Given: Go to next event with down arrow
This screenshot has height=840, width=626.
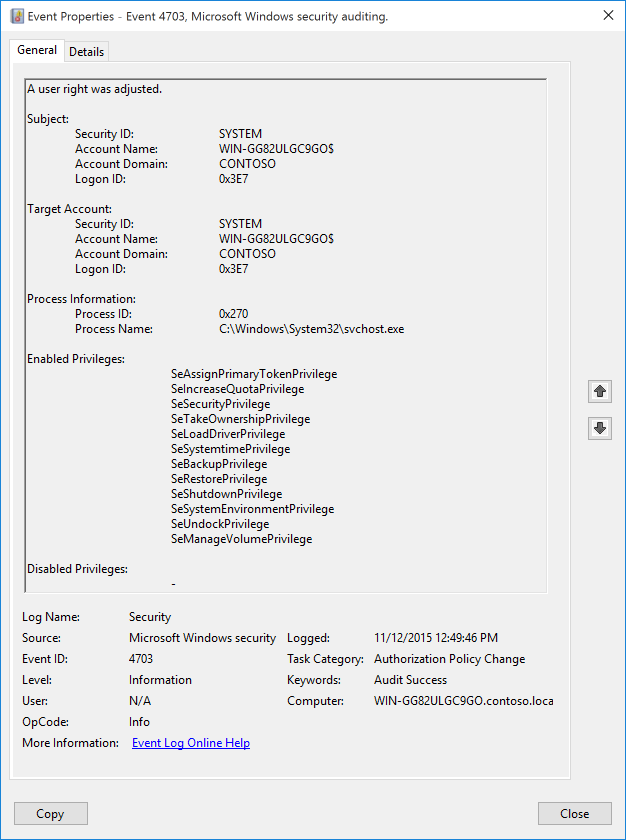Looking at the screenshot, I should [600, 428].
